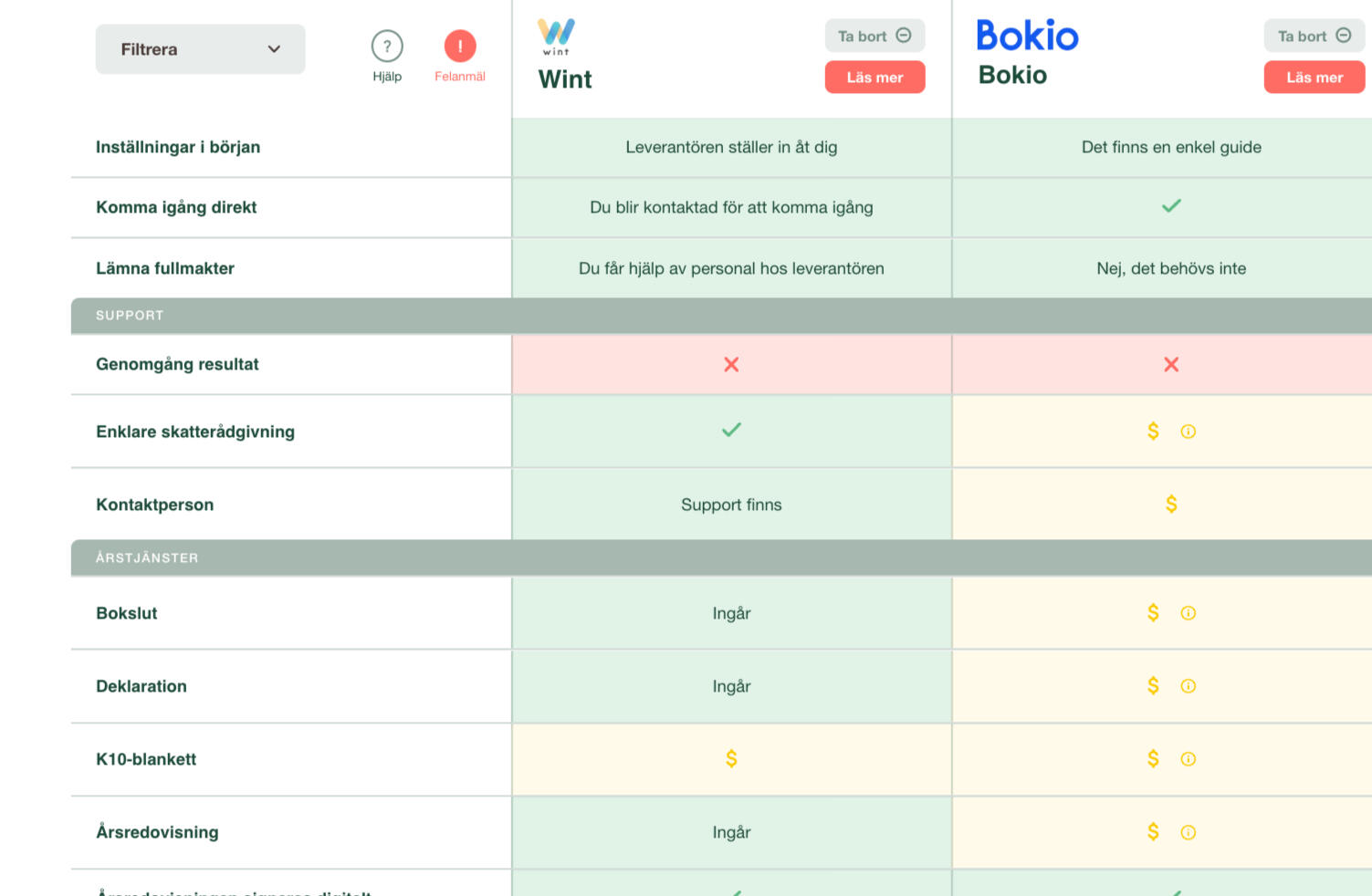
Task: Click dollar icon in Wint K10-blankett cell
Action: coord(731,759)
